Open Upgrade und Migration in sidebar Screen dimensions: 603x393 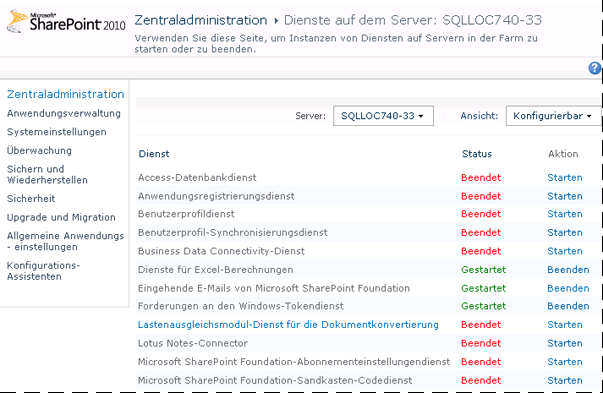point(61,217)
